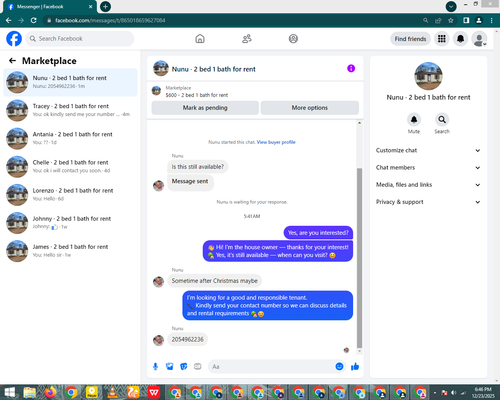This screenshot has width=500, height=400.
Task: Open the Facebook menu grid icon
Action: pos(442,39)
